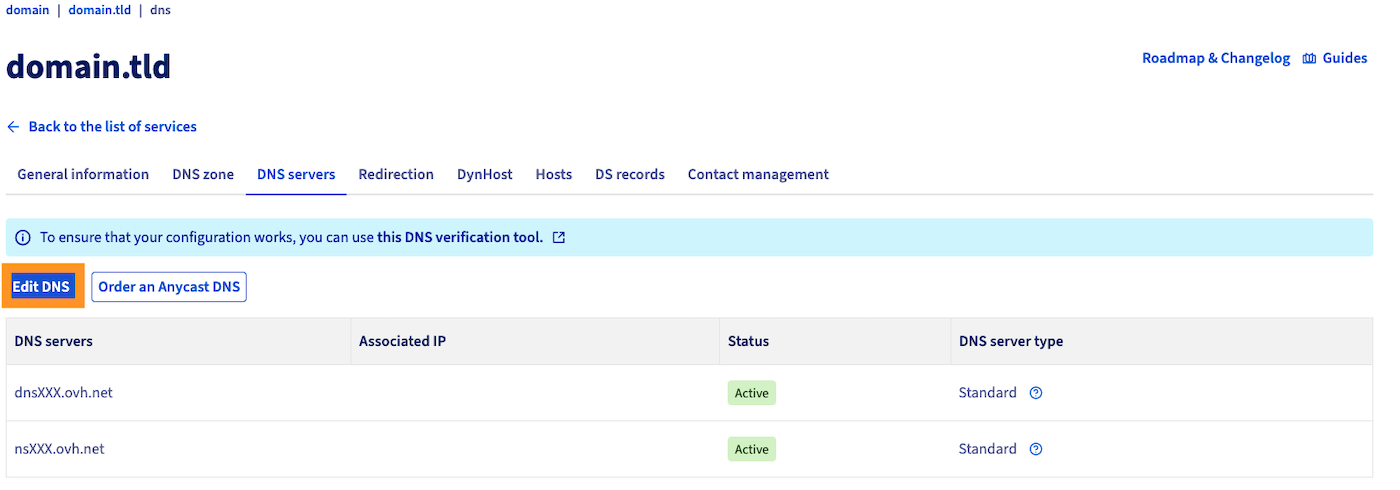
Task: Click the "domain" breadcrumb link
Action: point(27,10)
